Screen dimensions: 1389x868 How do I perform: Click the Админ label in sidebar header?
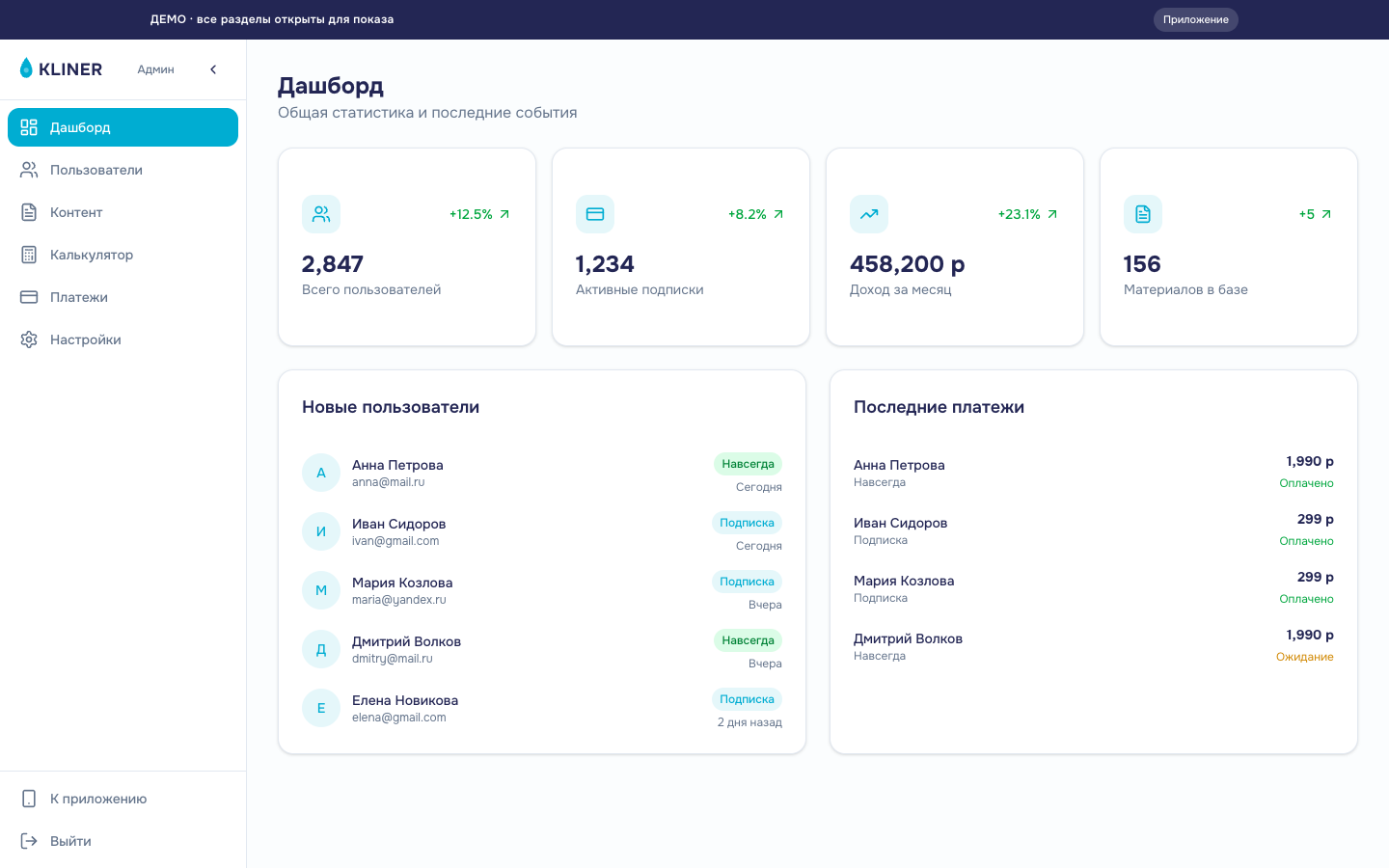pyautogui.click(x=155, y=69)
